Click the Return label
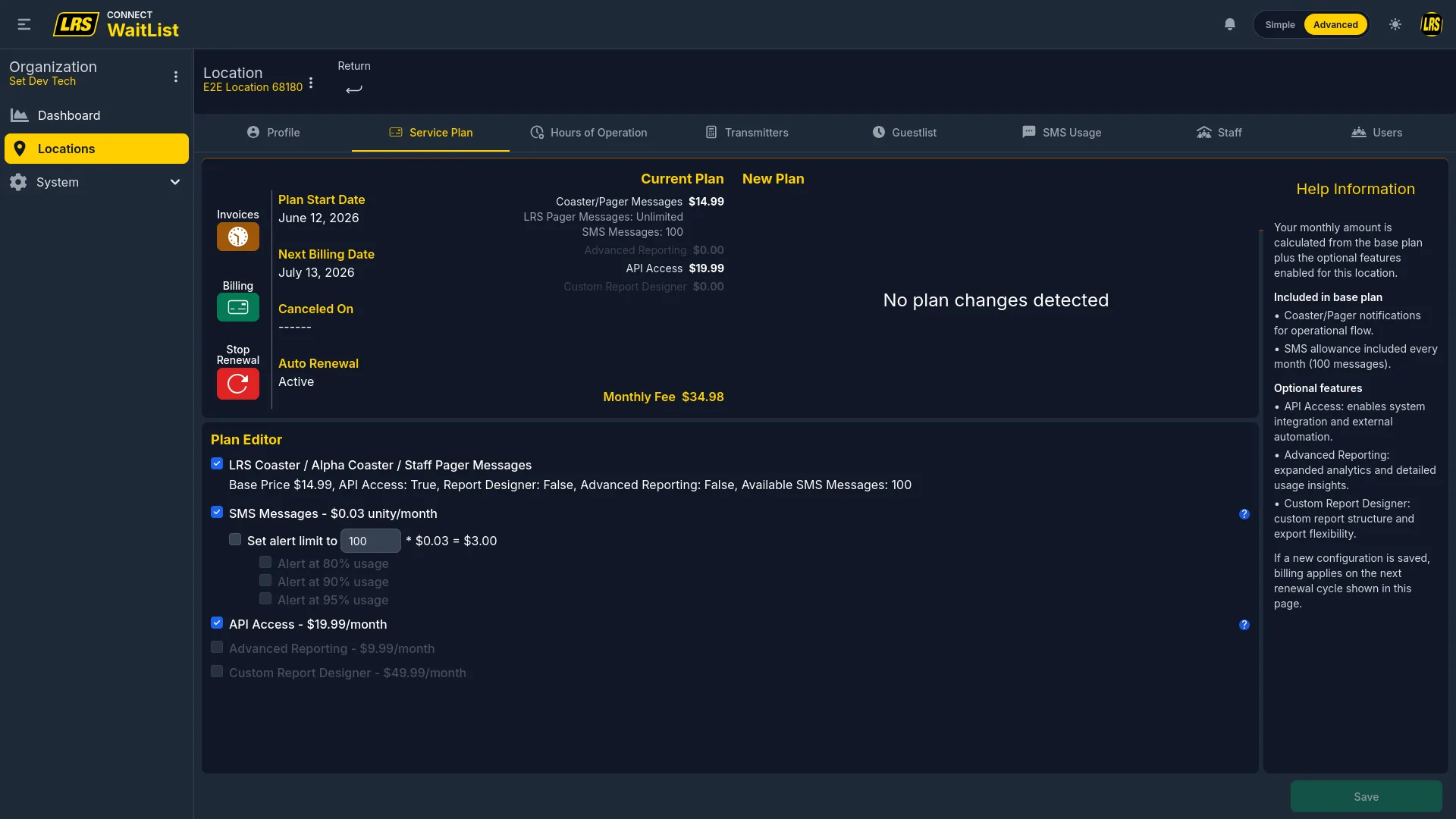1456x819 pixels. click(354, 66)
